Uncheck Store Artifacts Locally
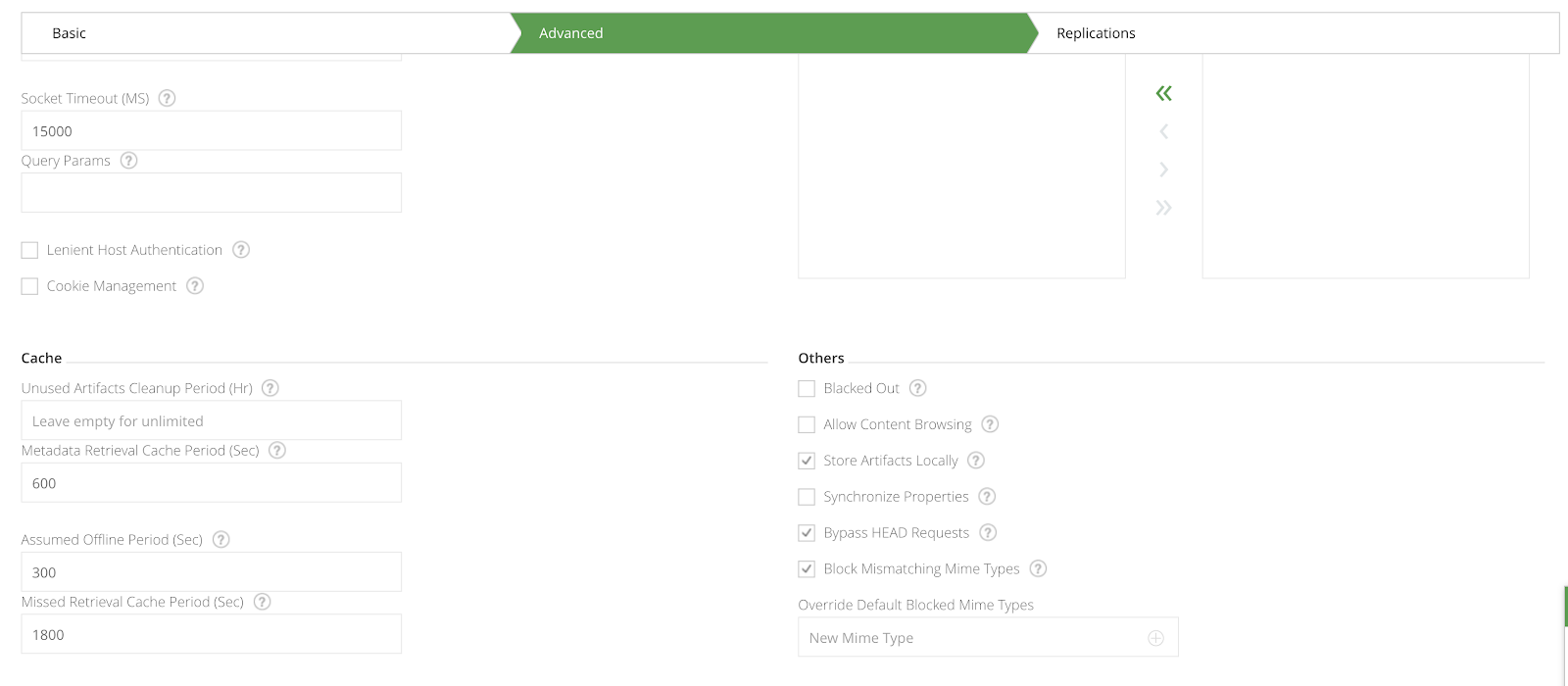Image resolution: width=1568 pixels, height=686 pixels. click(807, 461)
